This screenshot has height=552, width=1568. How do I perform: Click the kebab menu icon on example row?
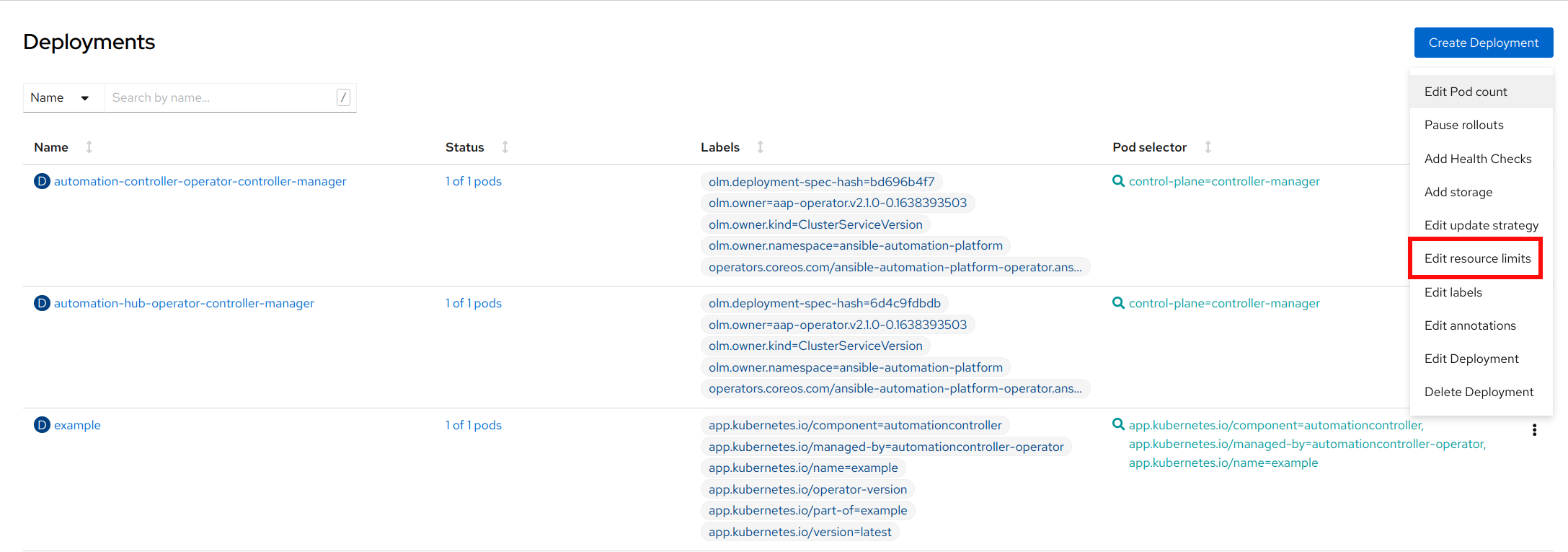point(1534,430)
